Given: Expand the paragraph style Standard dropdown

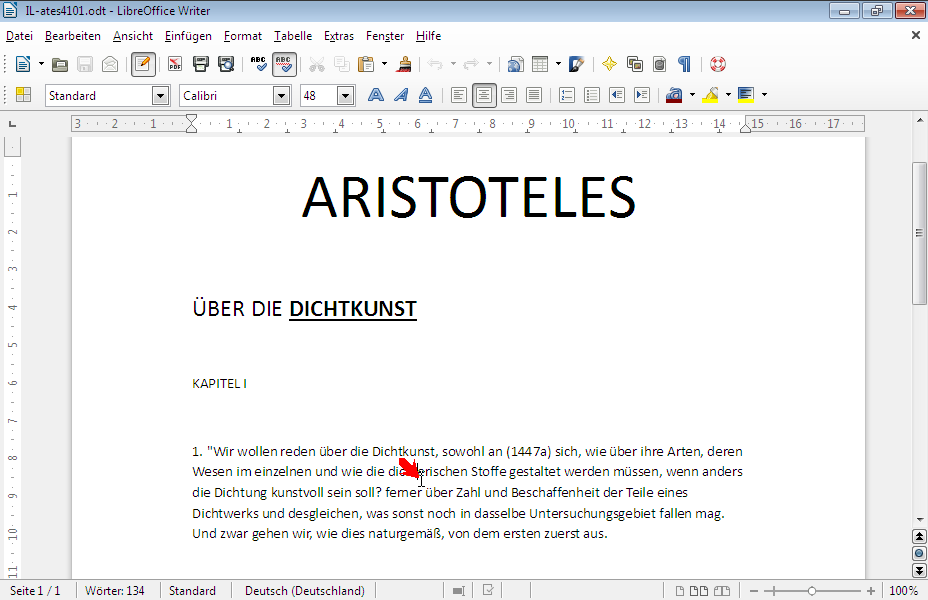Looking at the screenshot, I should point(160,95).
